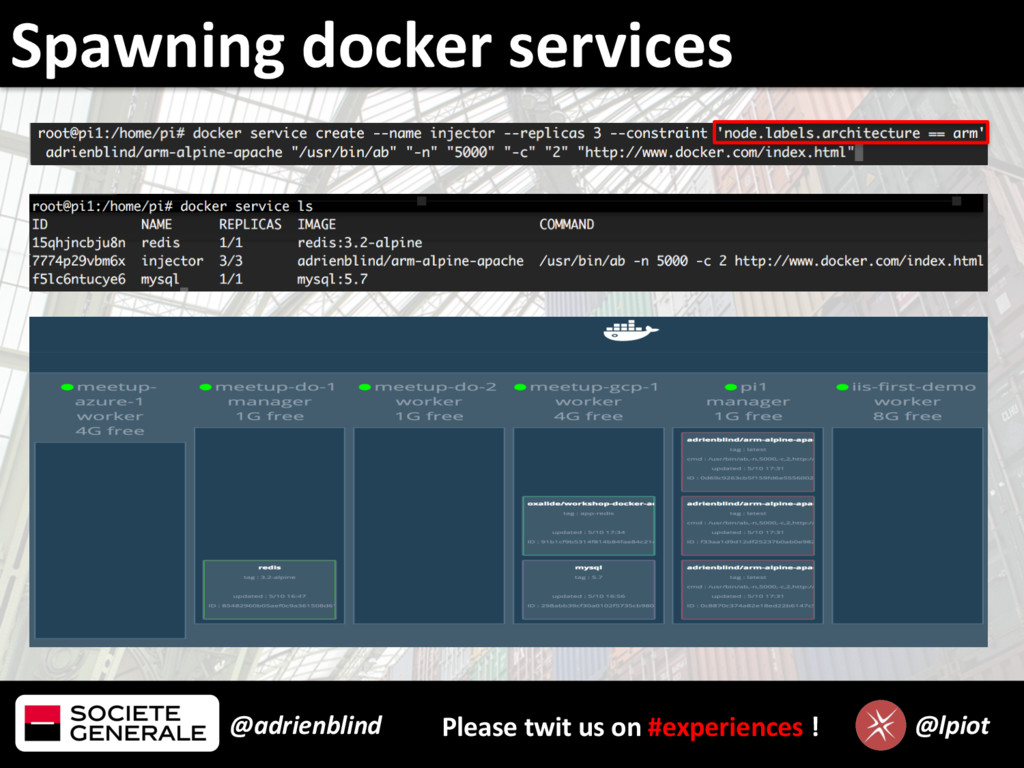Select the redis service card on meetup-do-1
The width and height of the screenshot is (1024, 768).
click(x=270, y=589)
